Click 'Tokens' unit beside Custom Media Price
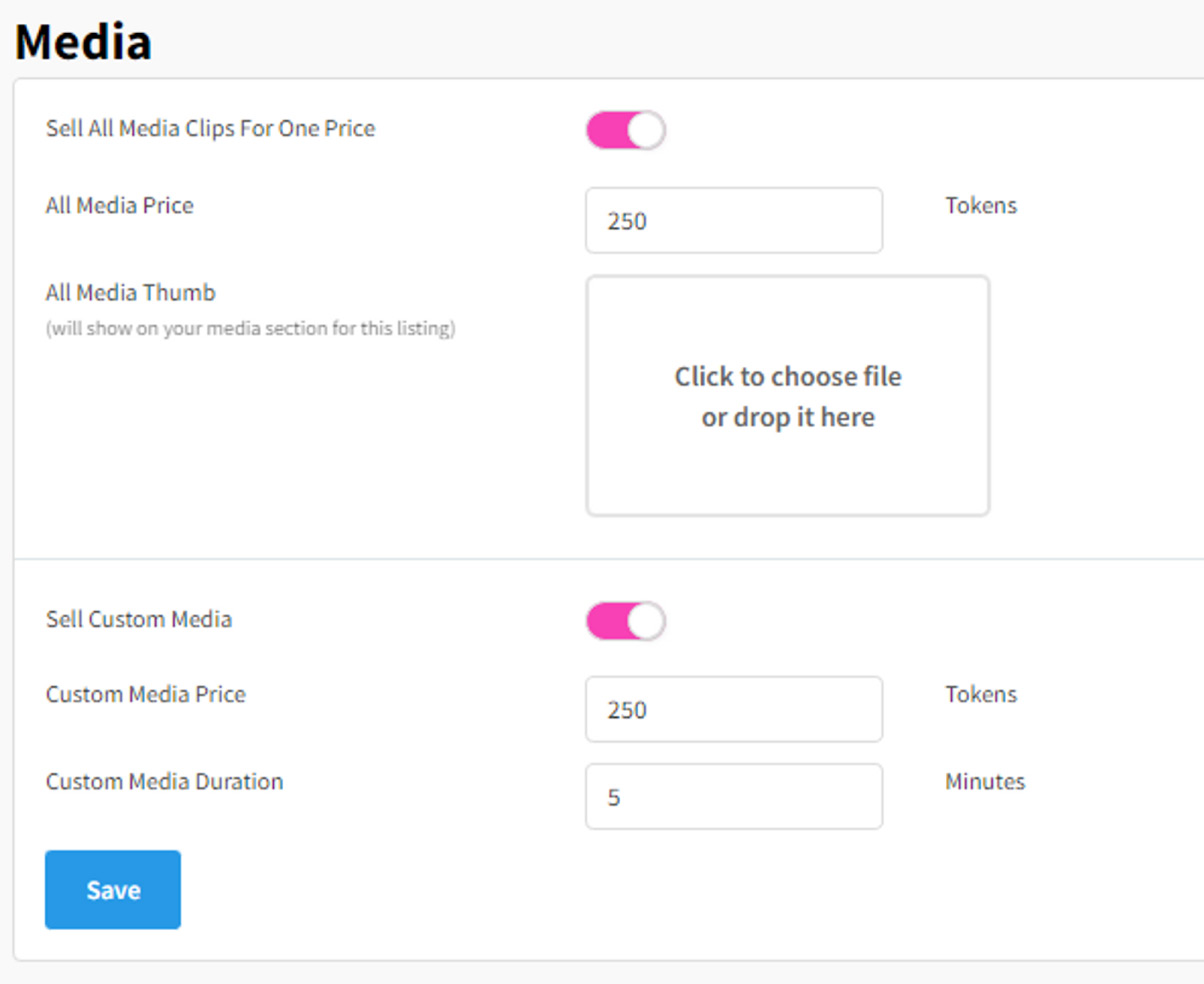Screen dimensions: 1204x984 pyautogui.click(x=981, y=694)
